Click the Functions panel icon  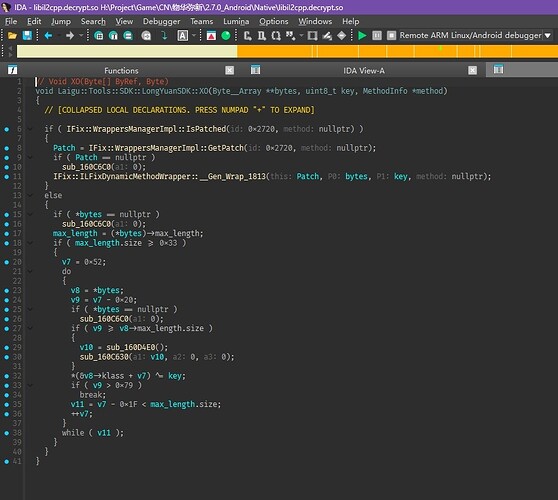pos(12,70)
